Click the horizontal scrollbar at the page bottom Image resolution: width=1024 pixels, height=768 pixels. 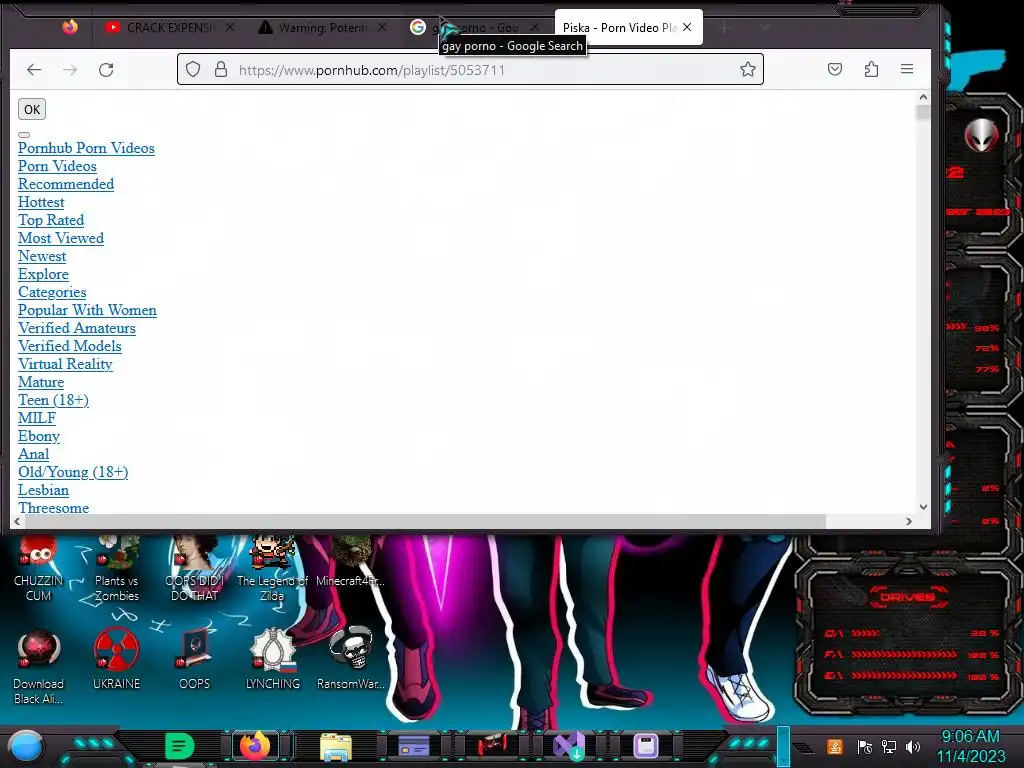(424, 521)
